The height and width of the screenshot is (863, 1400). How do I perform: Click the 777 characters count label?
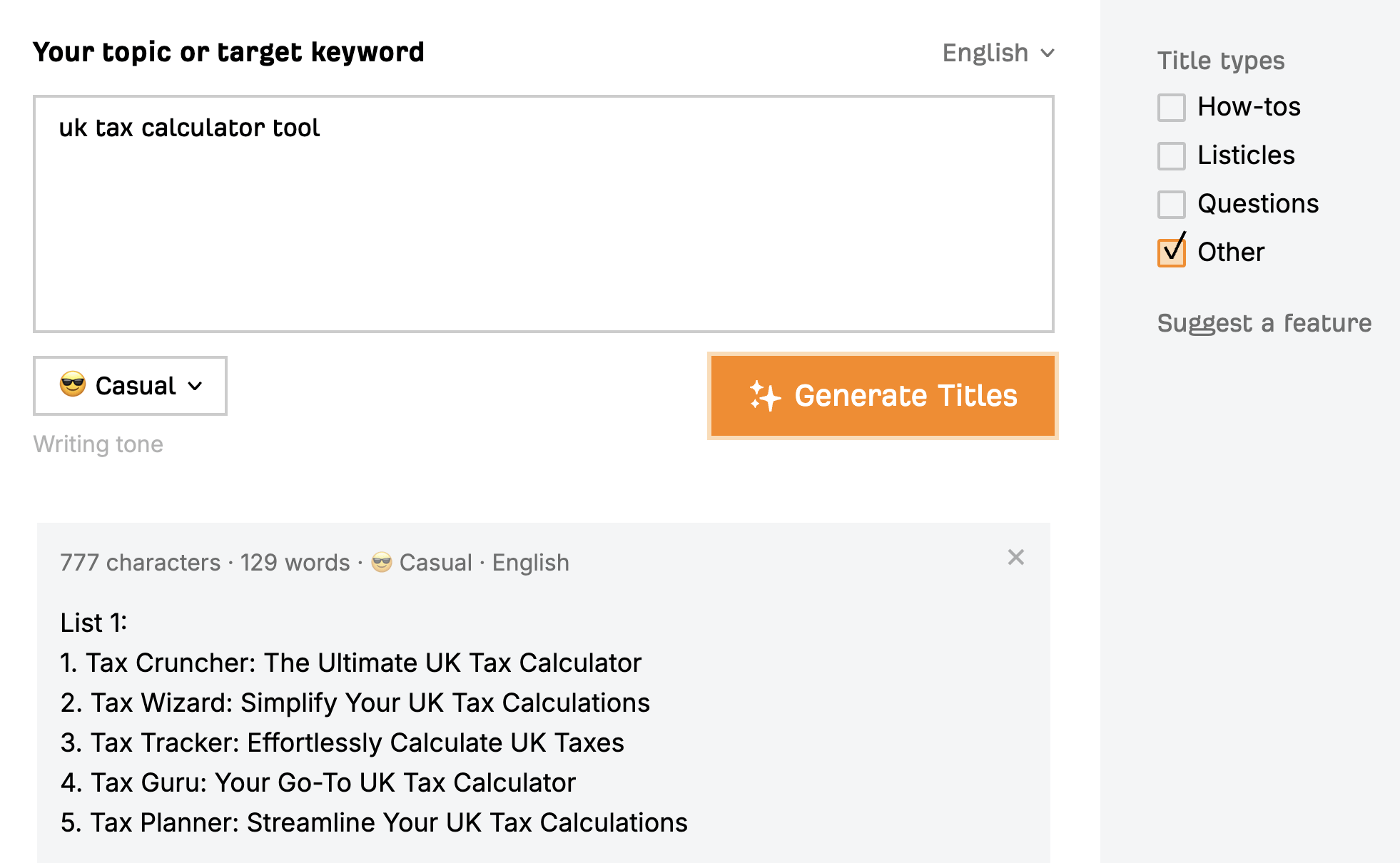(139, 562)
